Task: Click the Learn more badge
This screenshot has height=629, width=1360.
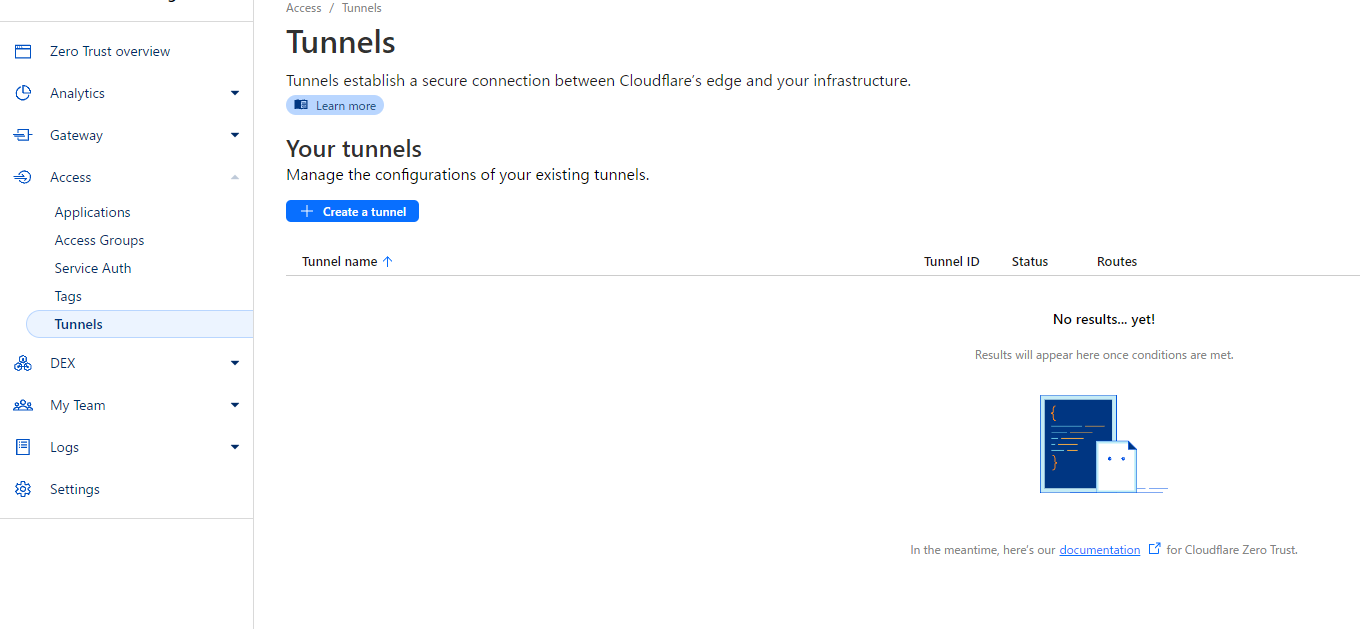Action: pos(335,105)
